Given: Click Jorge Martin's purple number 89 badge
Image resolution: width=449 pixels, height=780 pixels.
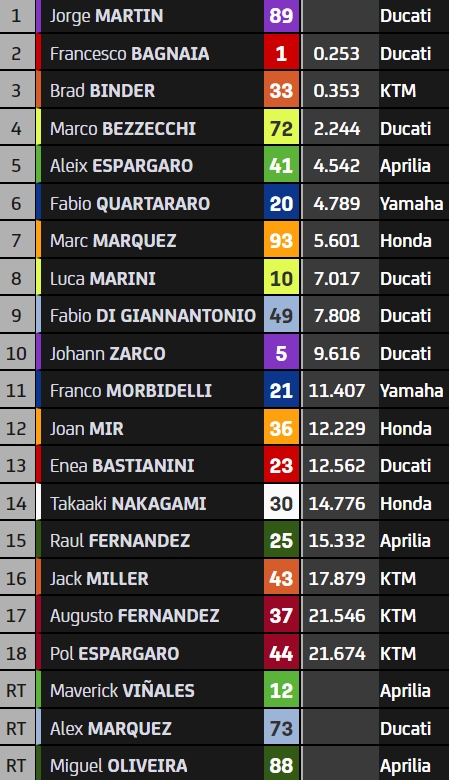Looking at the screenshot, I should (x=281, y=16).
